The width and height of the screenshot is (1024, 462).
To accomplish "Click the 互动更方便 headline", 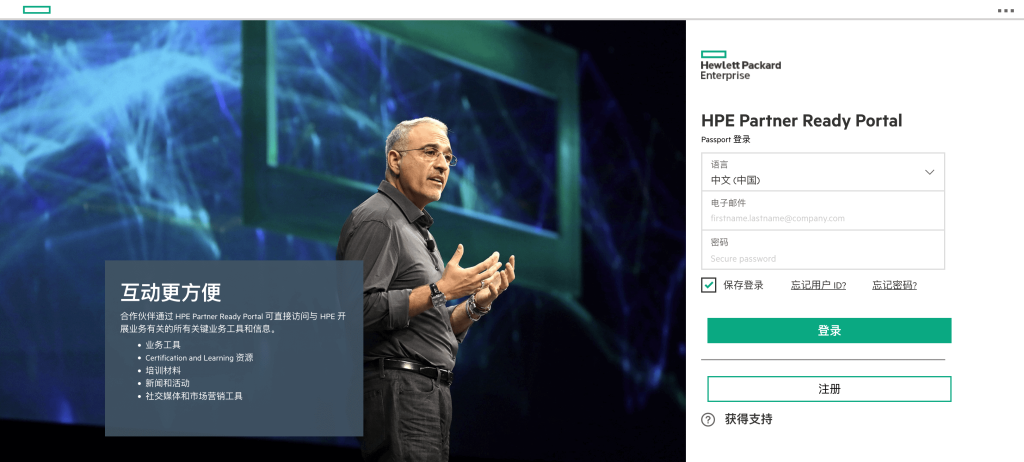I will click(x=170, y=292).
